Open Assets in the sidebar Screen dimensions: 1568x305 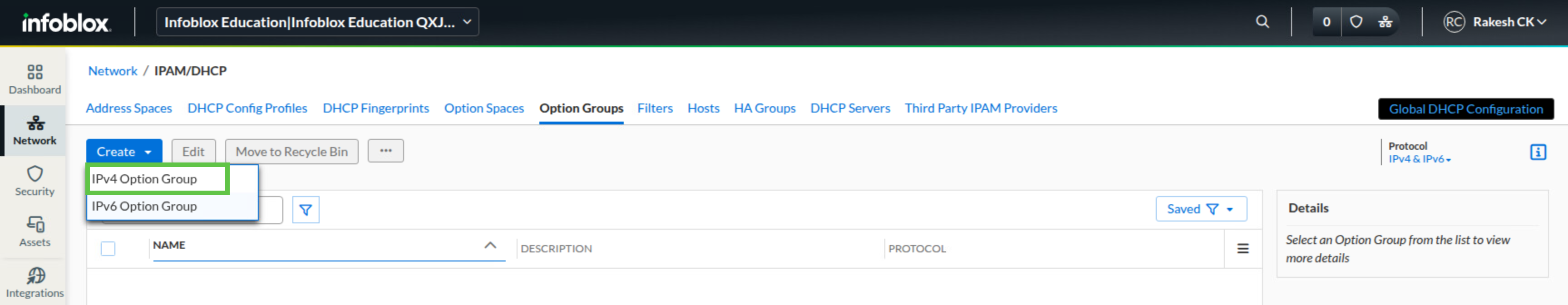[35, 232]
